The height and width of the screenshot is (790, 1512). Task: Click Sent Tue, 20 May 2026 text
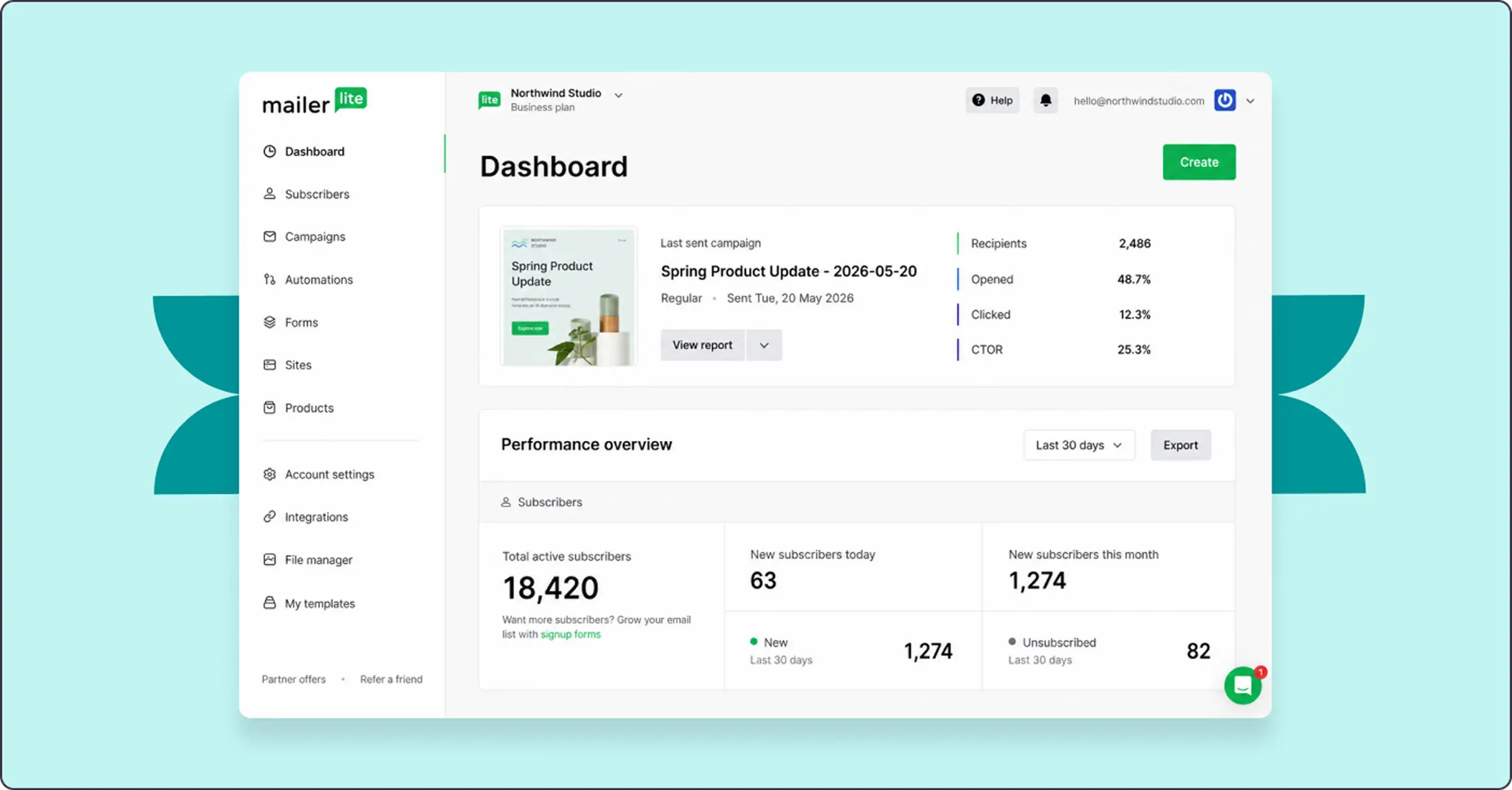[x=790, y=298]
